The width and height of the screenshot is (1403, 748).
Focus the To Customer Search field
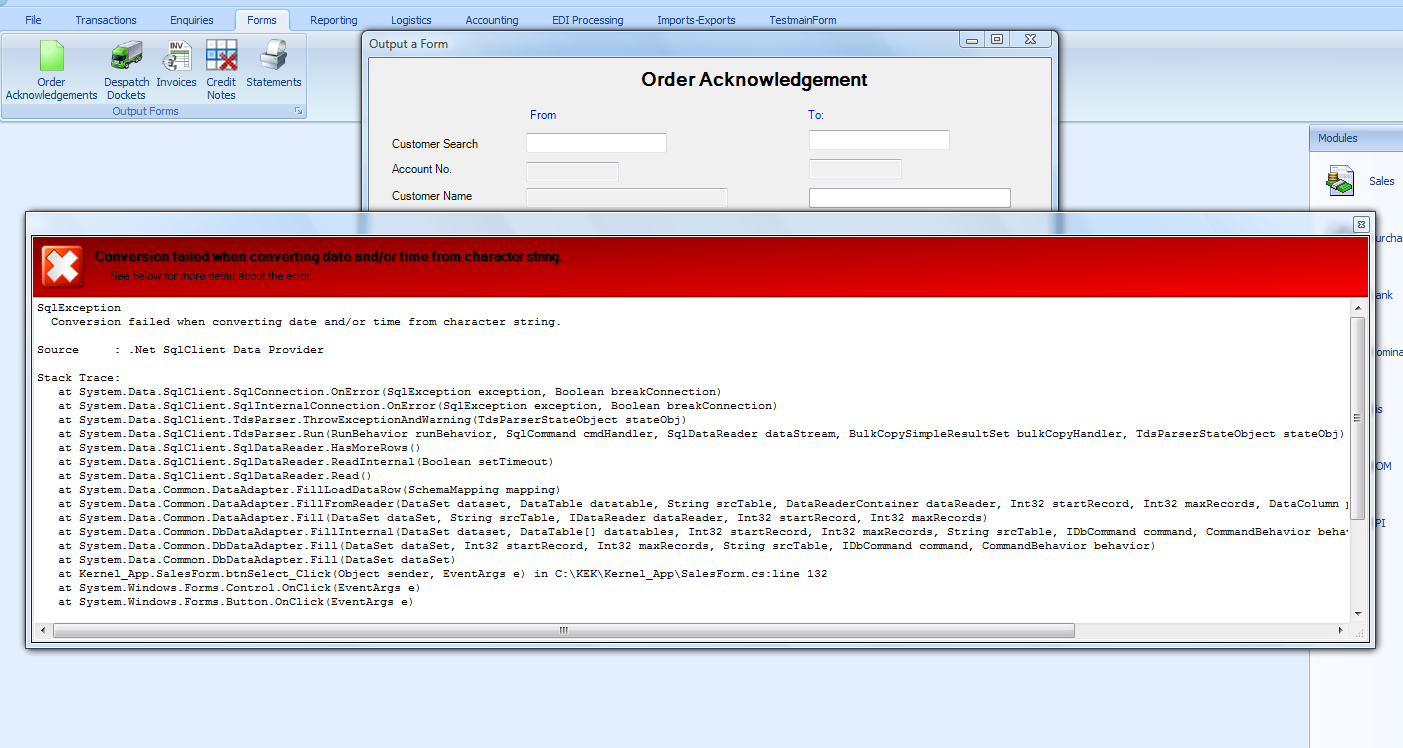click(878, 140)
